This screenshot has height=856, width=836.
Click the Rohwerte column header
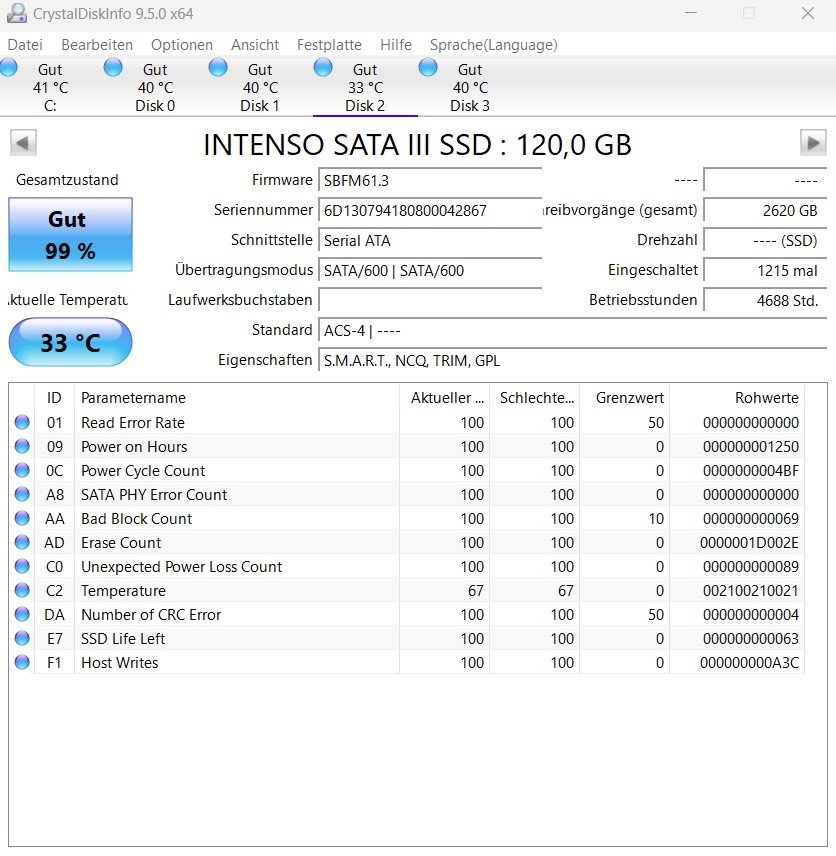point(737,397)
